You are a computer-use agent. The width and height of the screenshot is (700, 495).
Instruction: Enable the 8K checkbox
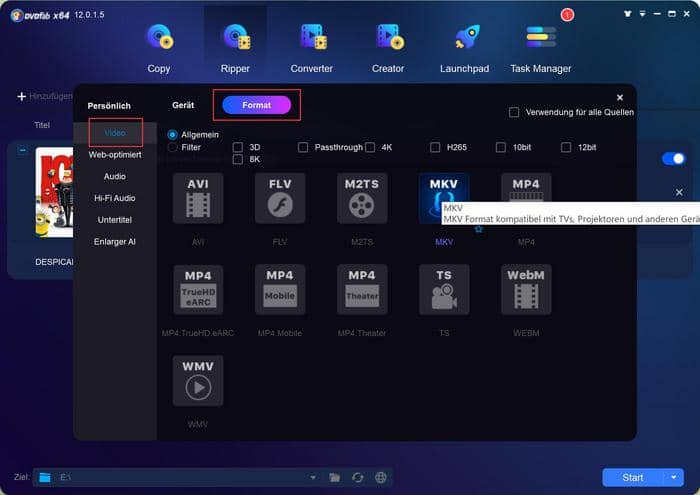click(238, 159)
